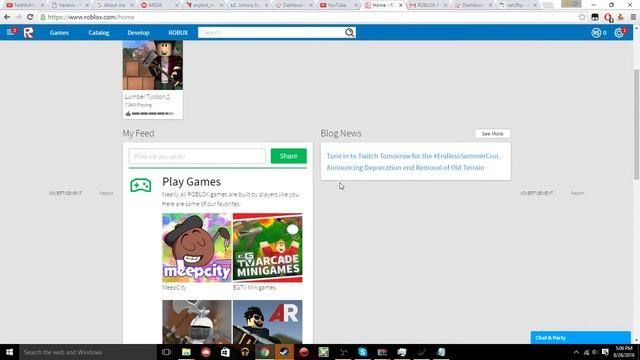The height and width of the screenshot is (360, 640).
Task: Click the Windows taskbar search box
Action: (x=87, y=352)
